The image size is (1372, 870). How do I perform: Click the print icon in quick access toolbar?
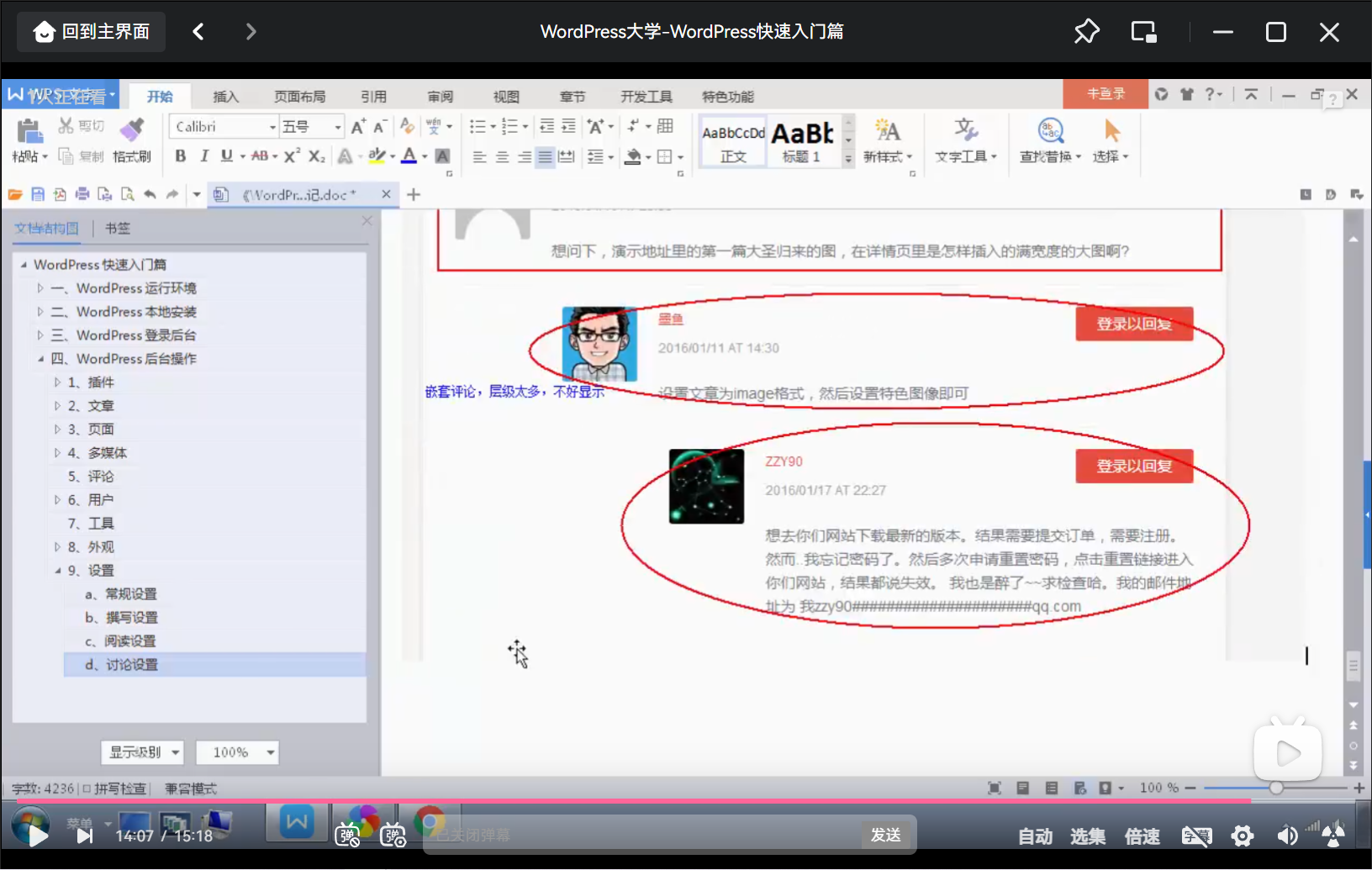[x=82, y=194]
